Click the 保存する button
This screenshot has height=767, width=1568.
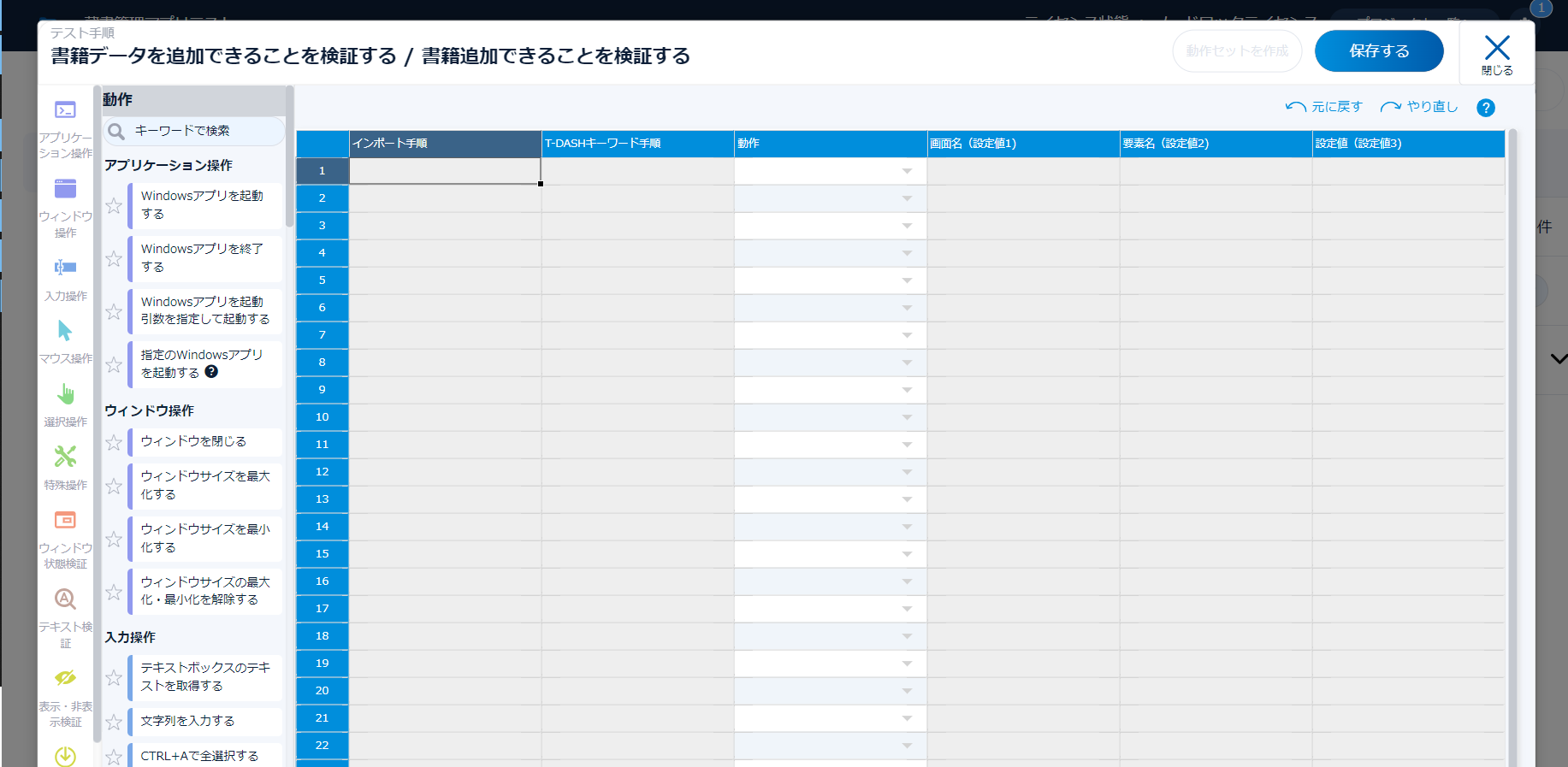tap(1378, 51)
